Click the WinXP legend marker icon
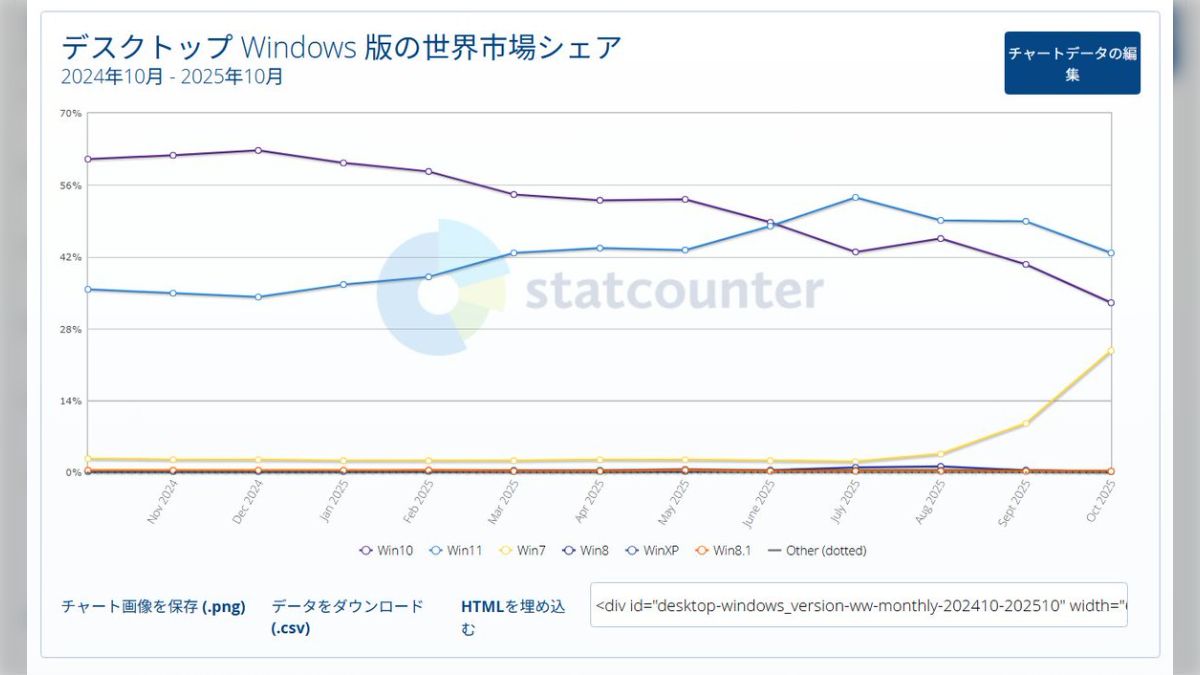 click(631, 550)
